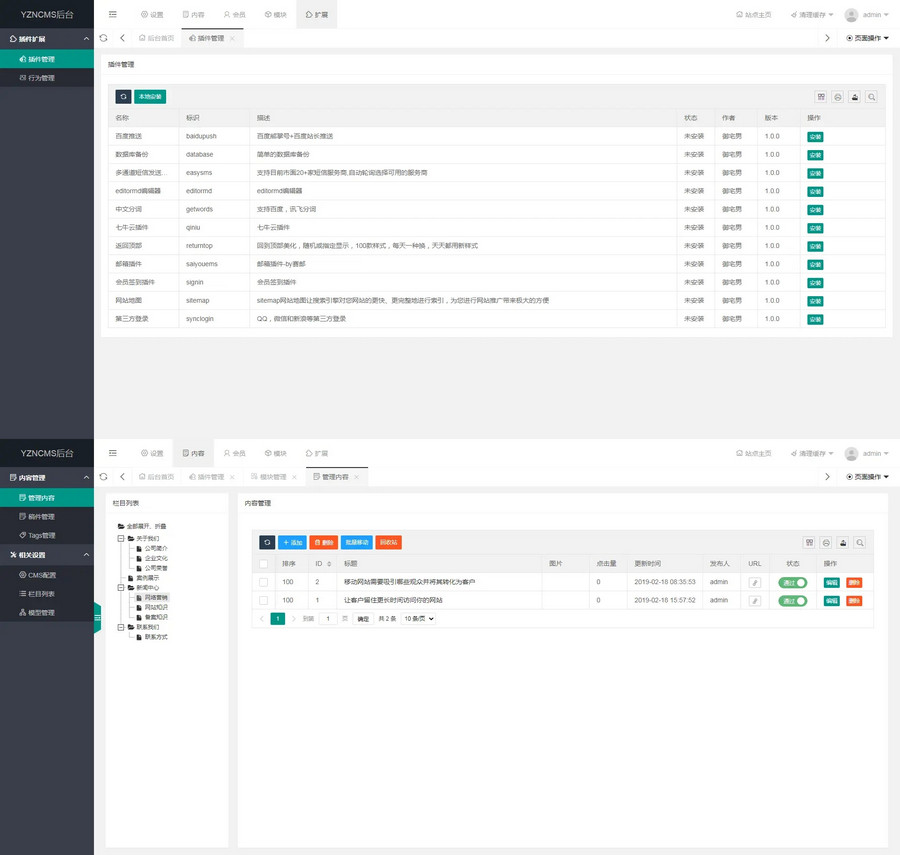Install the baidupush plugin
Viewport: 900px width, 855px height.
(815, 137)
